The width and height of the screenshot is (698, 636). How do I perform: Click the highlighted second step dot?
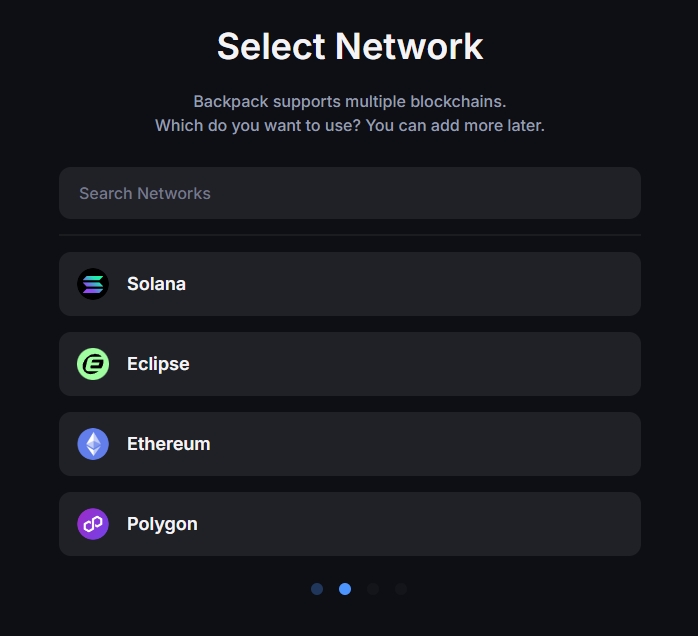tap(345, 589)
